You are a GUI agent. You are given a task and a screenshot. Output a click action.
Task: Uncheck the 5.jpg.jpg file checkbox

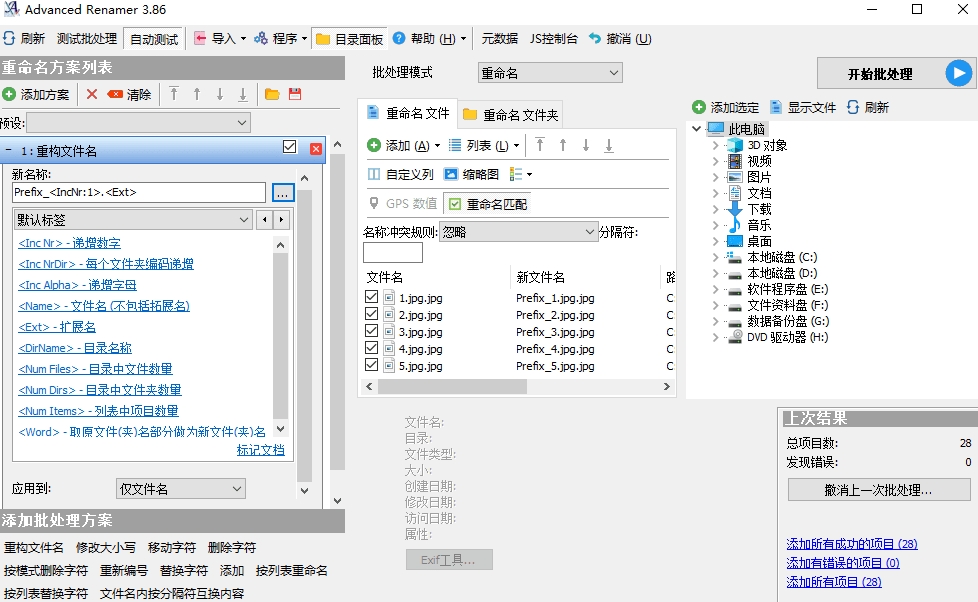372,364
